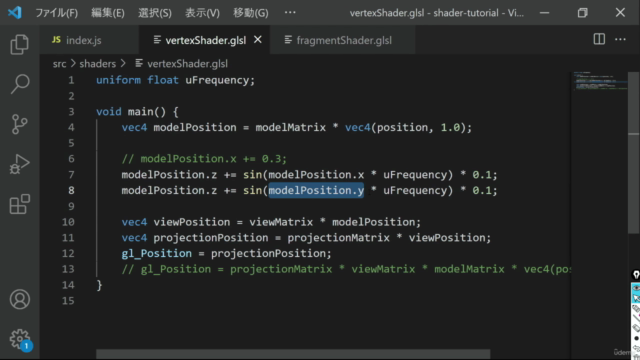Open the Accounts menu icon

click(20, 299)
